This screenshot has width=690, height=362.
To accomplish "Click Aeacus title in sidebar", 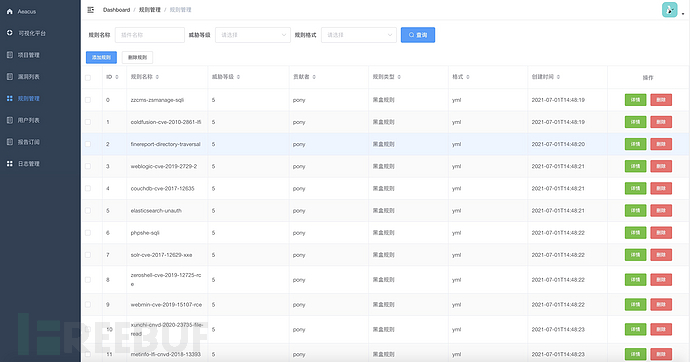I will coord(27,11).
